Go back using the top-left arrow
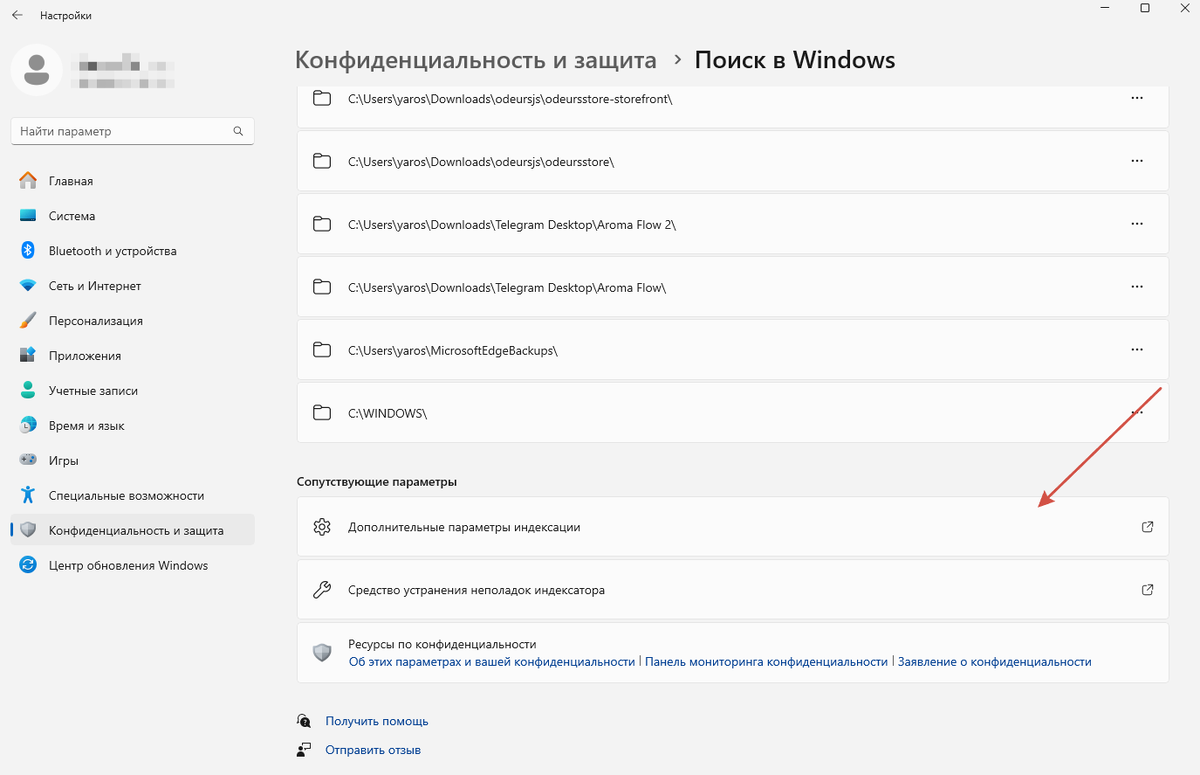 click(x=17, y=16)
